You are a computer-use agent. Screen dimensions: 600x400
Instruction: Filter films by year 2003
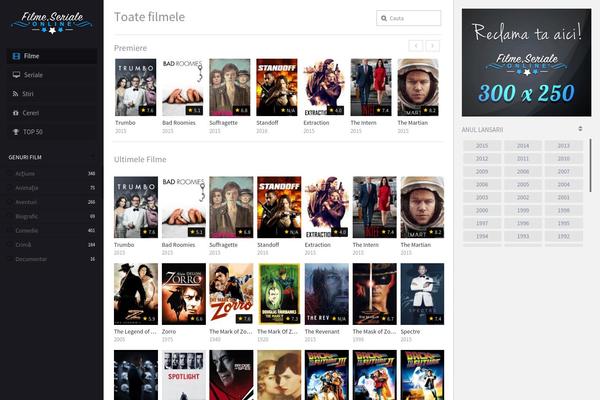point(482,198)
